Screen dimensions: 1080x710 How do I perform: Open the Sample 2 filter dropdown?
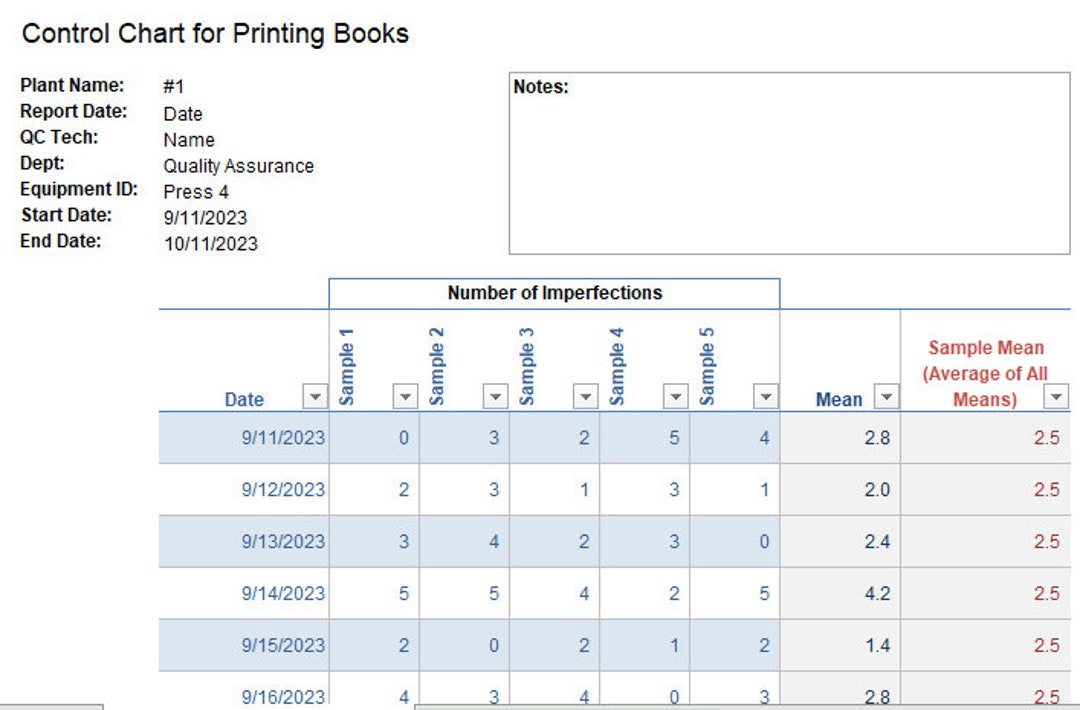point(494,397)
